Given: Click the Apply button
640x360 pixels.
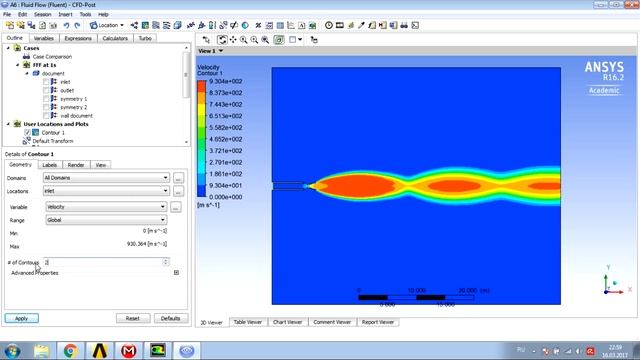Looking at the screenshot, I should click(x=22, y=318).
